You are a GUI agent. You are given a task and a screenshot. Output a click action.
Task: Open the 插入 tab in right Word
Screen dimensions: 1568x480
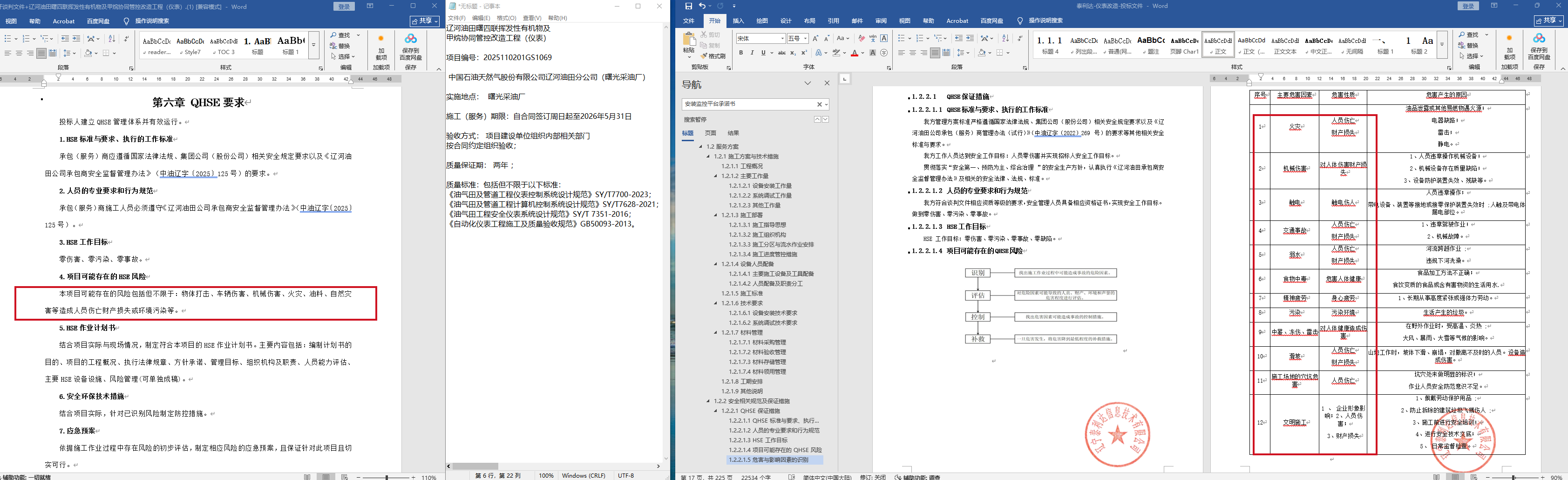(x=738, y=21)
